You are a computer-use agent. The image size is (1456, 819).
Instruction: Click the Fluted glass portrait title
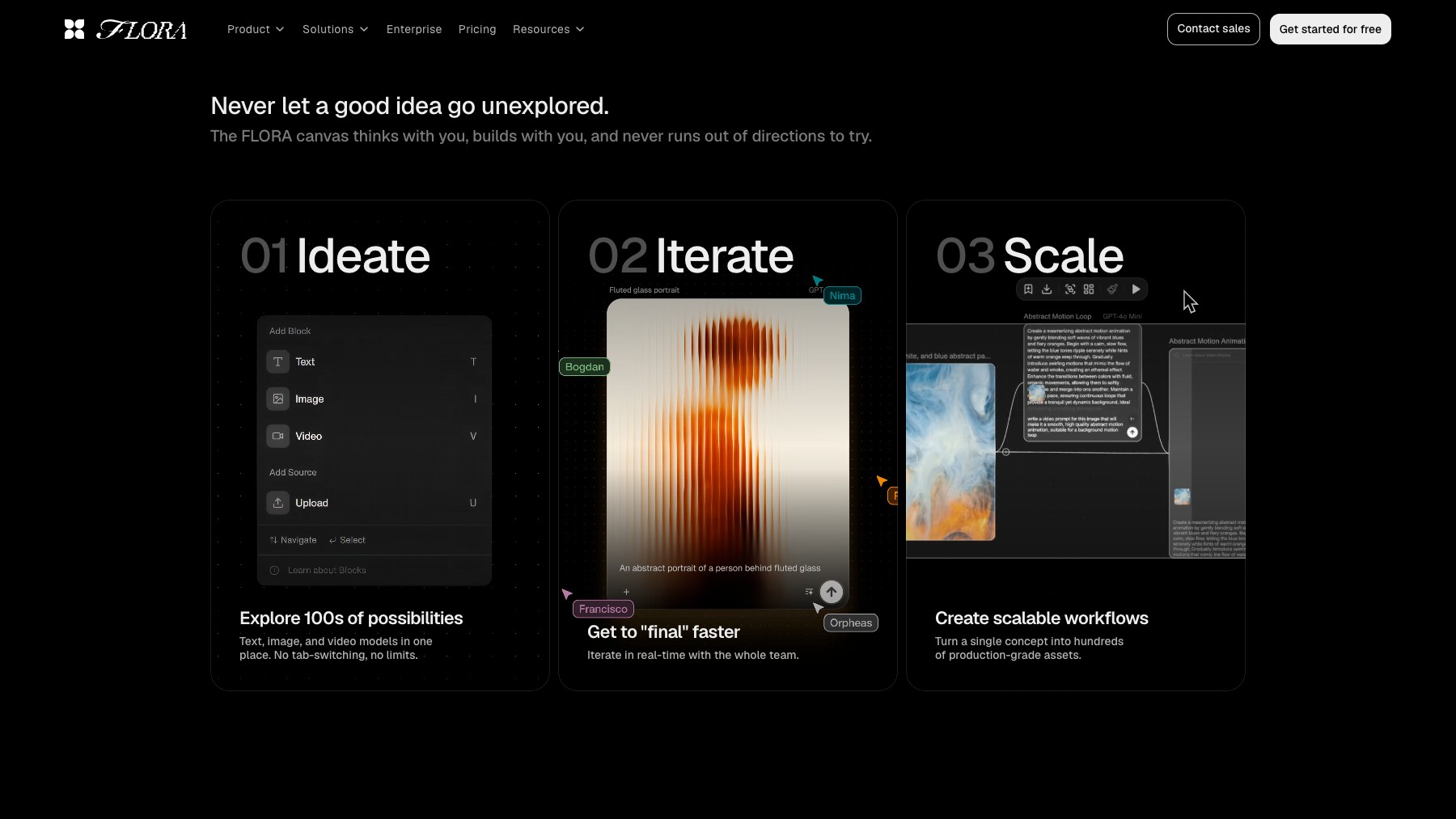click(644, 290)
